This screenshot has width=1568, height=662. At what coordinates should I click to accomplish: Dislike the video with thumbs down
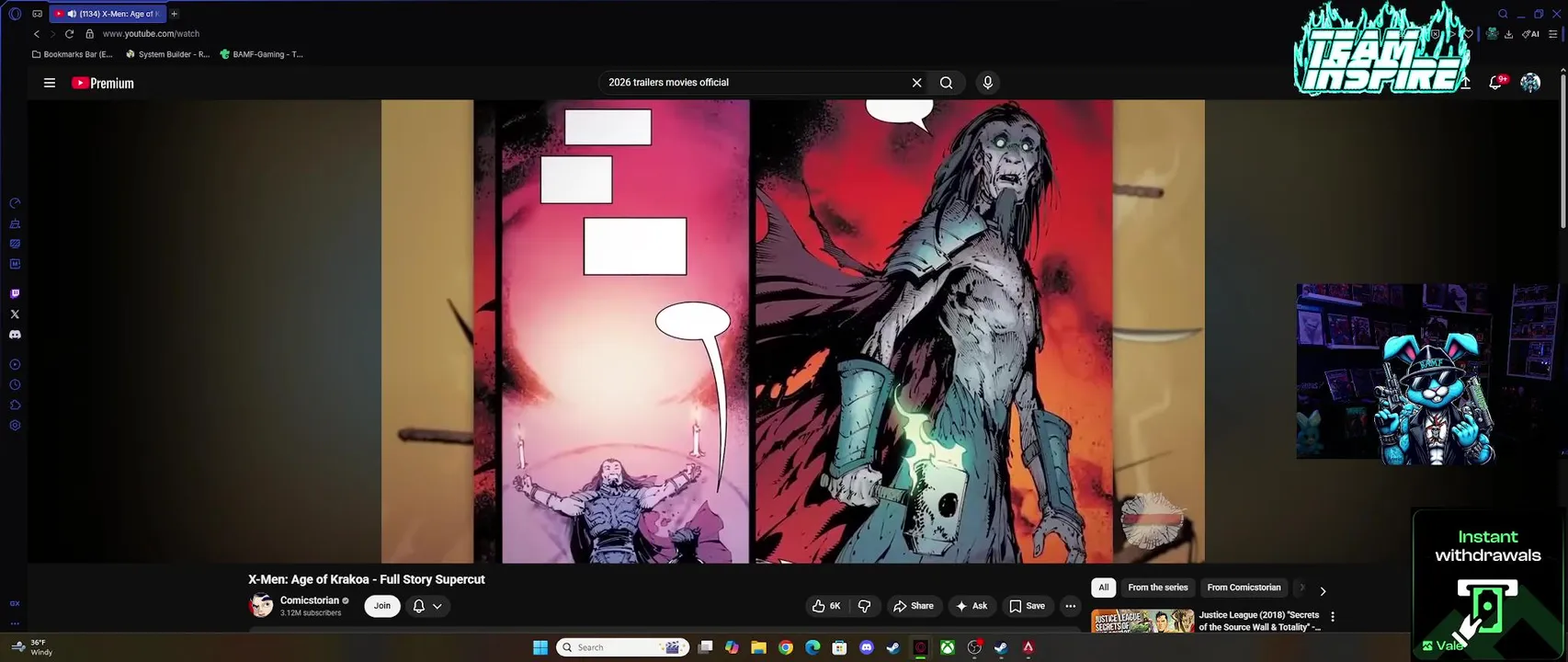coord(864,606)
